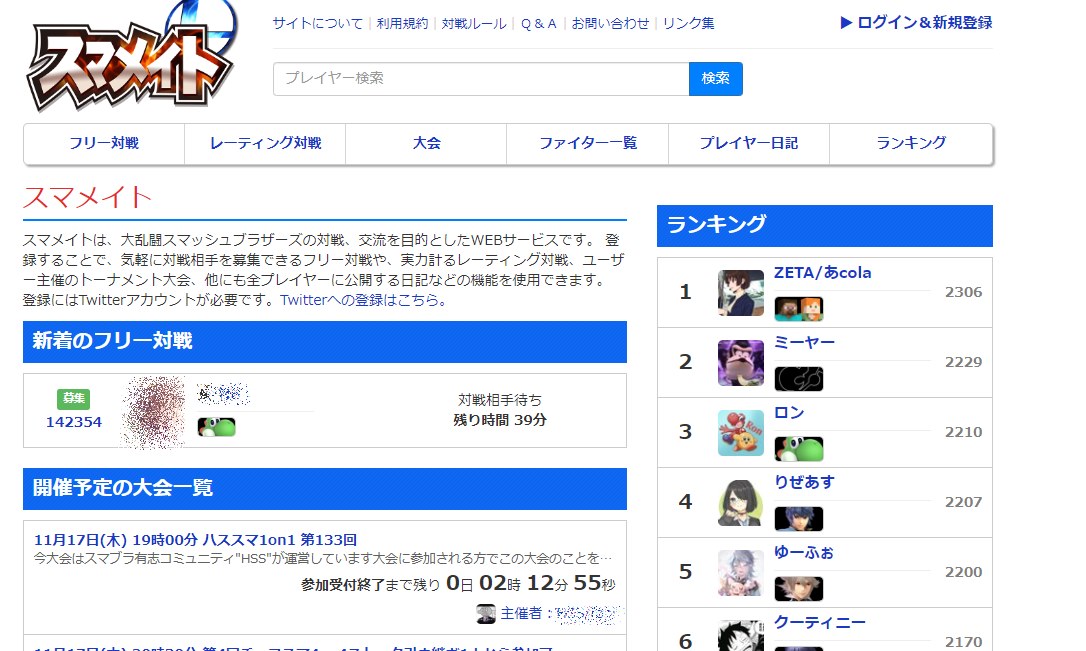Open the ZETA/あcola player avatar
Image resolution: width=1086 pixels, height=651 pixels.
coord(740,293)
